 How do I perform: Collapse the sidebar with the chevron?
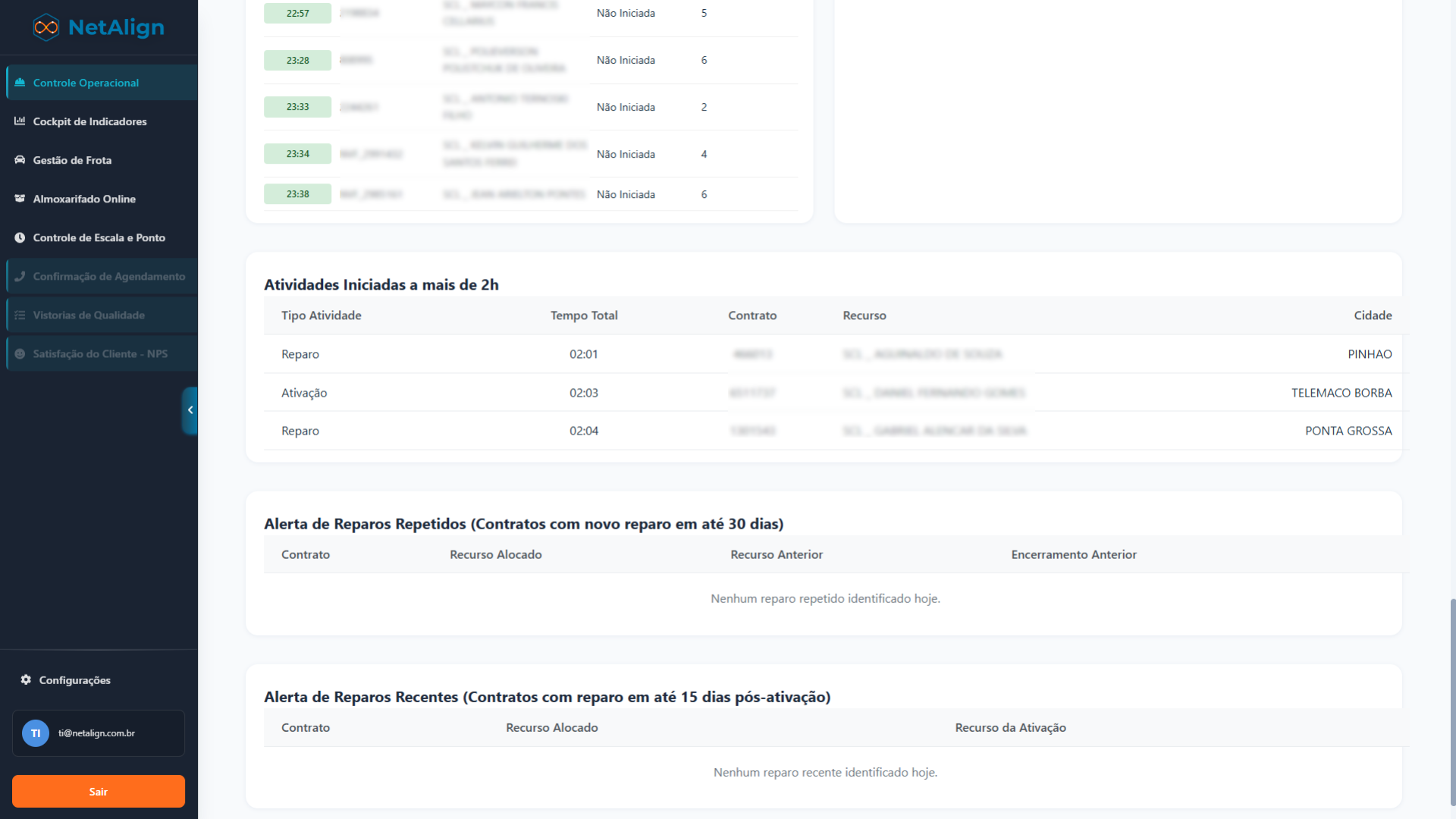coord(190,410)
